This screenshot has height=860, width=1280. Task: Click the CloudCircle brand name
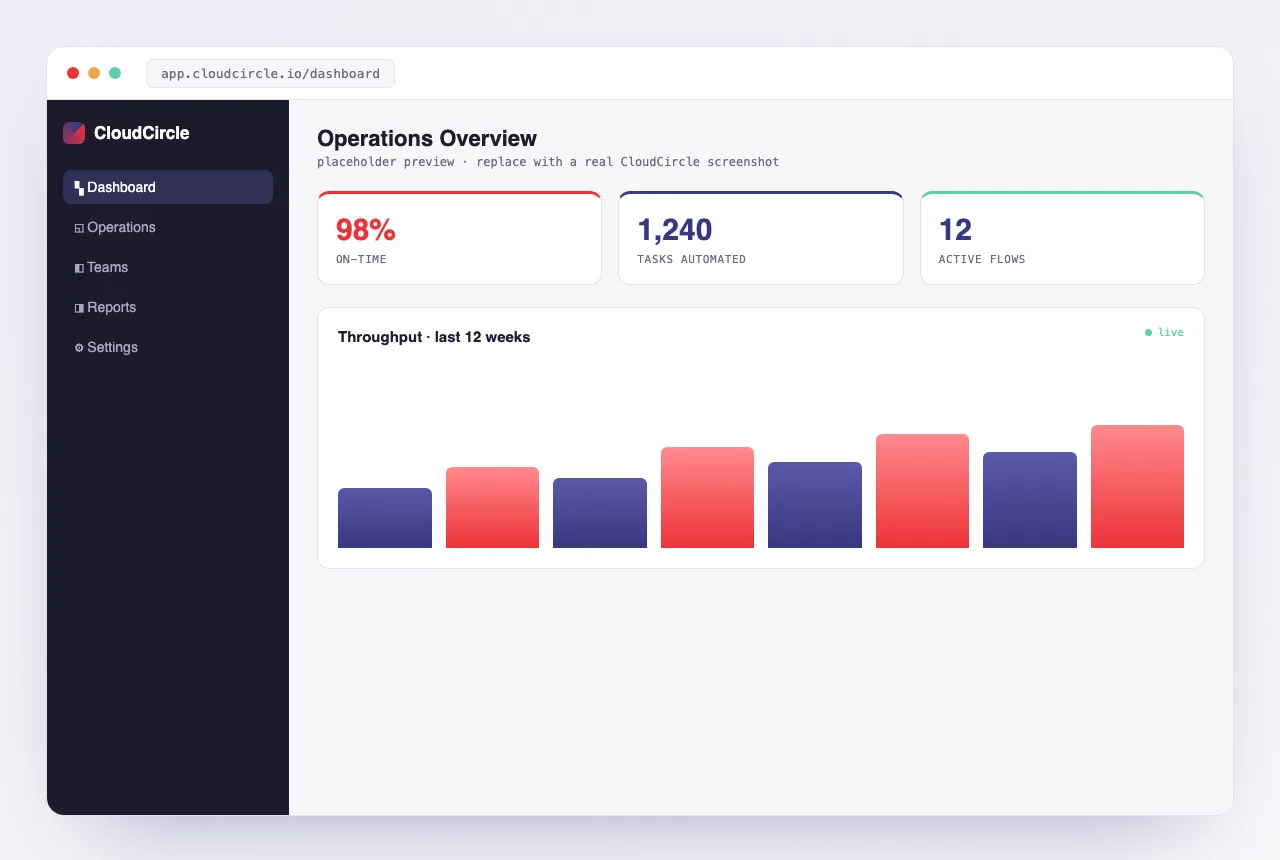point(141,133)
